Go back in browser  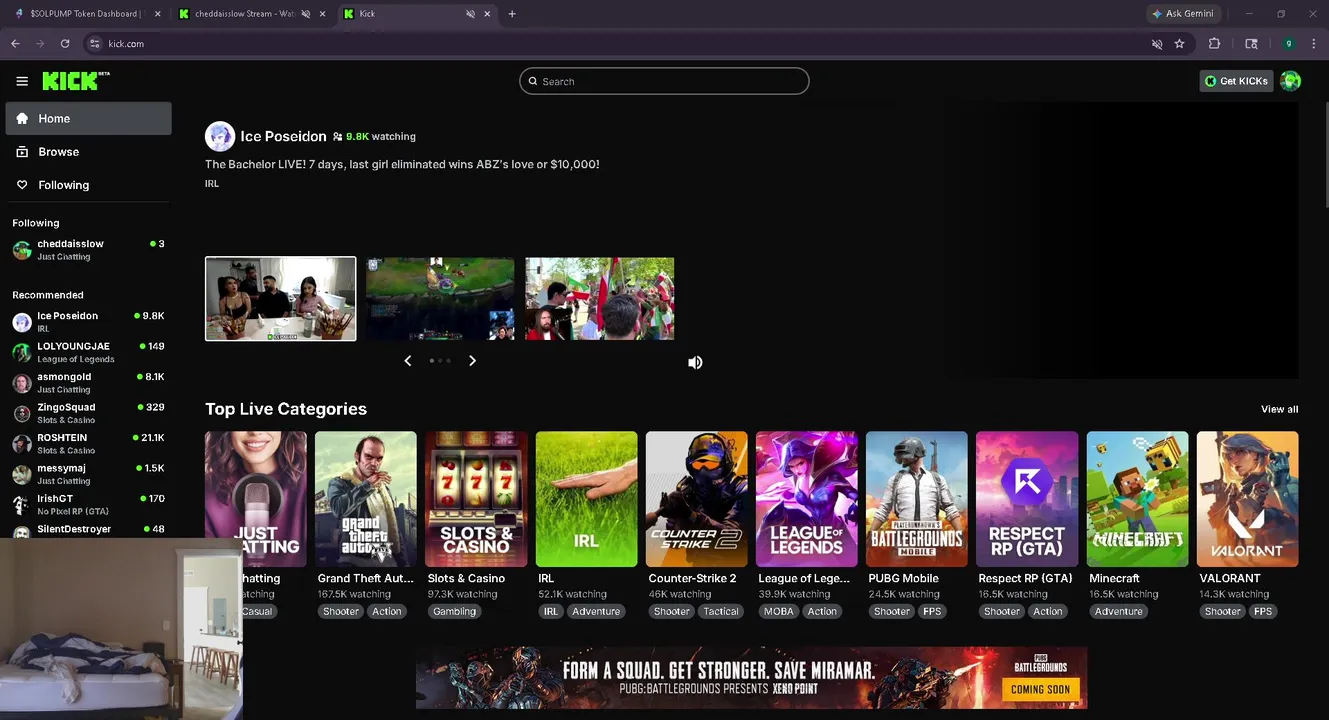pos(15,44)
